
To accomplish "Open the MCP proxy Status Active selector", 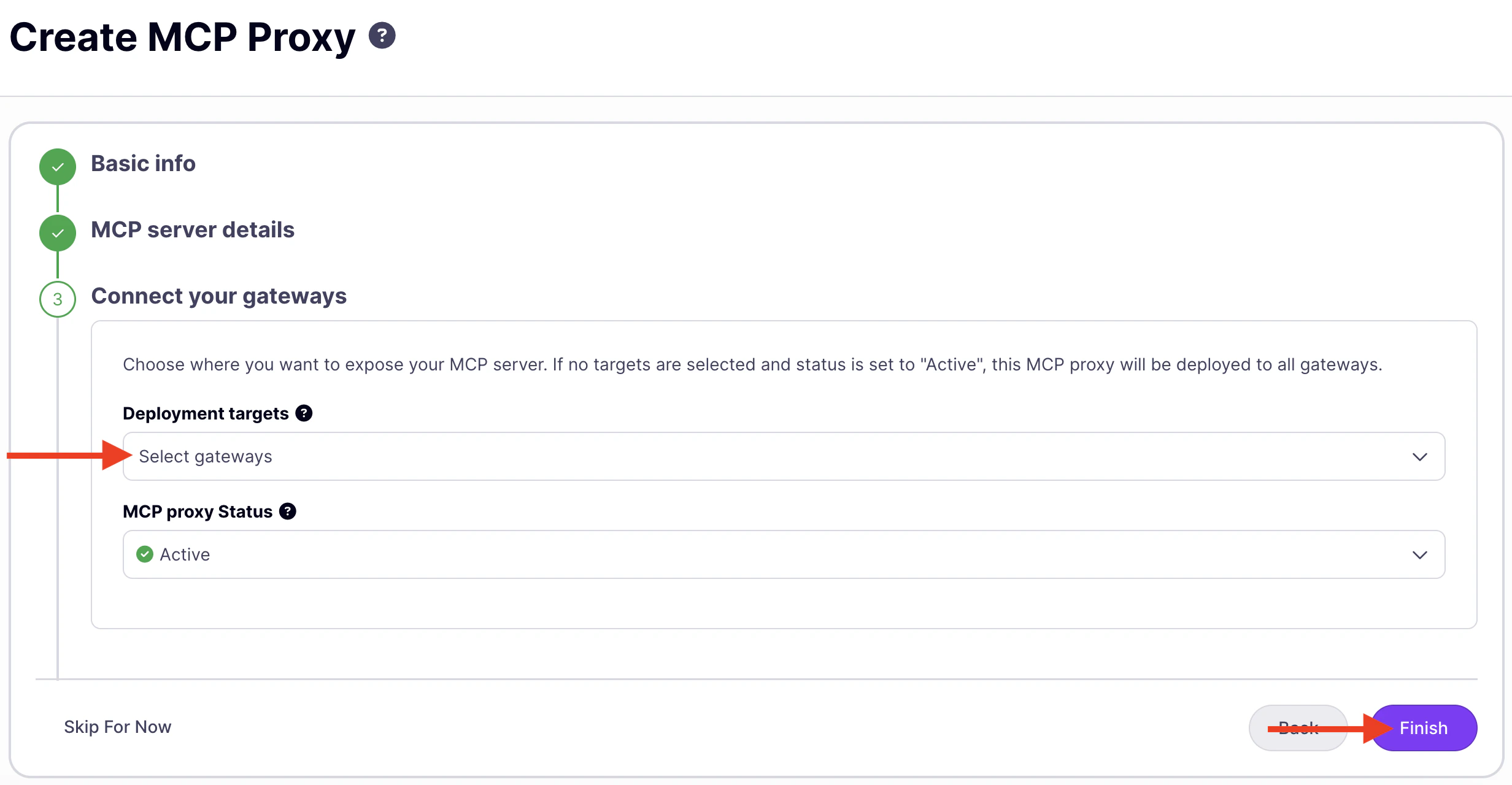I will pos(784,554).
